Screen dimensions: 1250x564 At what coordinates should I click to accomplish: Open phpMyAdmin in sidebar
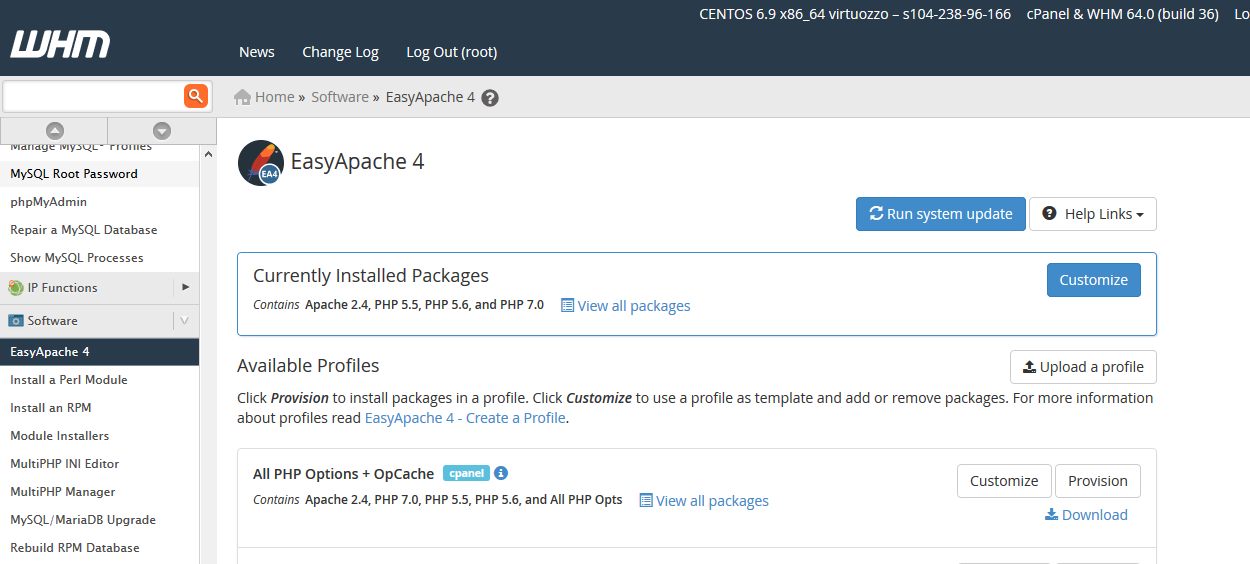click(100, 202)
